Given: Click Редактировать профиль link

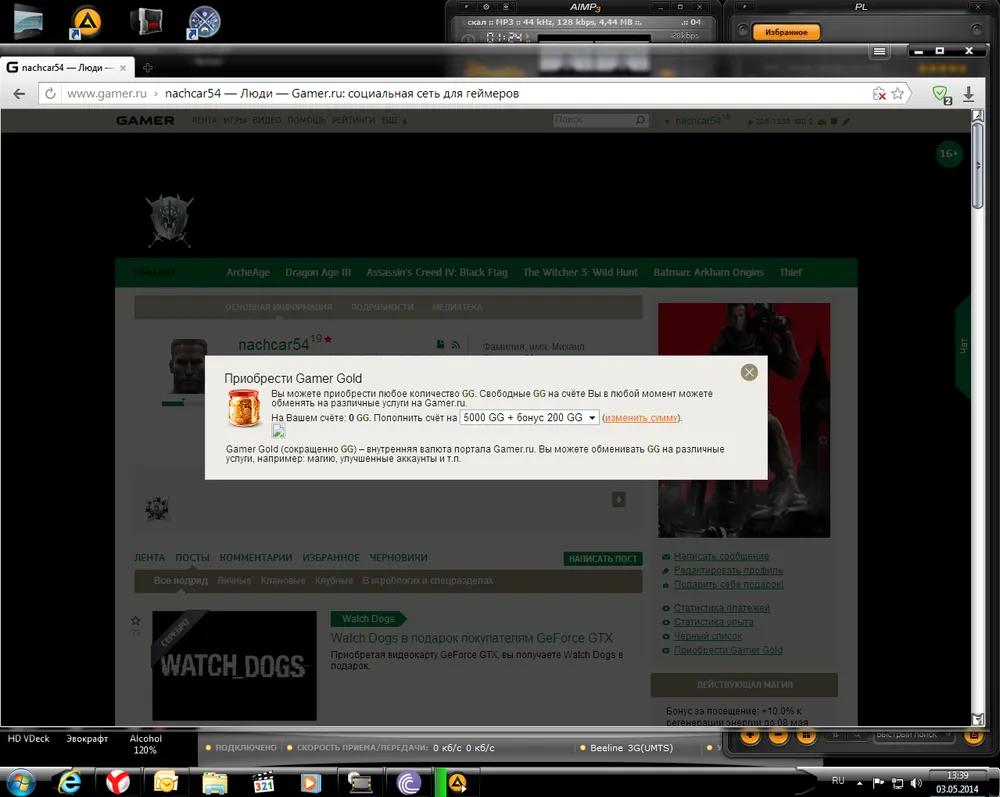Looking at the screenshot, I should (x=728, y=571).
